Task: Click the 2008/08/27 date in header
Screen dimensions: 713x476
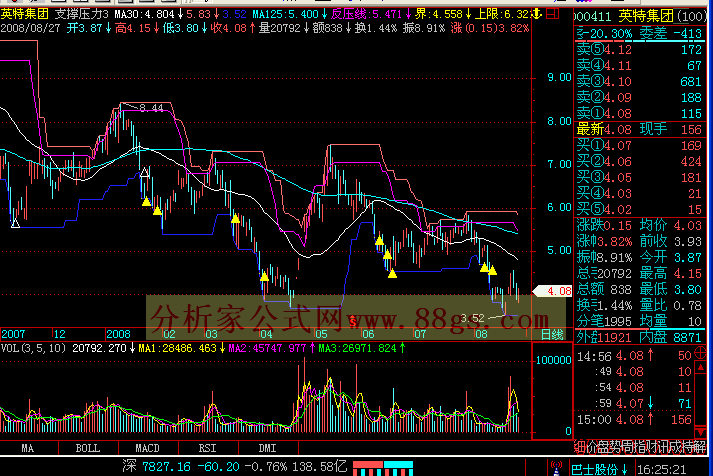Action: (x=30, y=28)
